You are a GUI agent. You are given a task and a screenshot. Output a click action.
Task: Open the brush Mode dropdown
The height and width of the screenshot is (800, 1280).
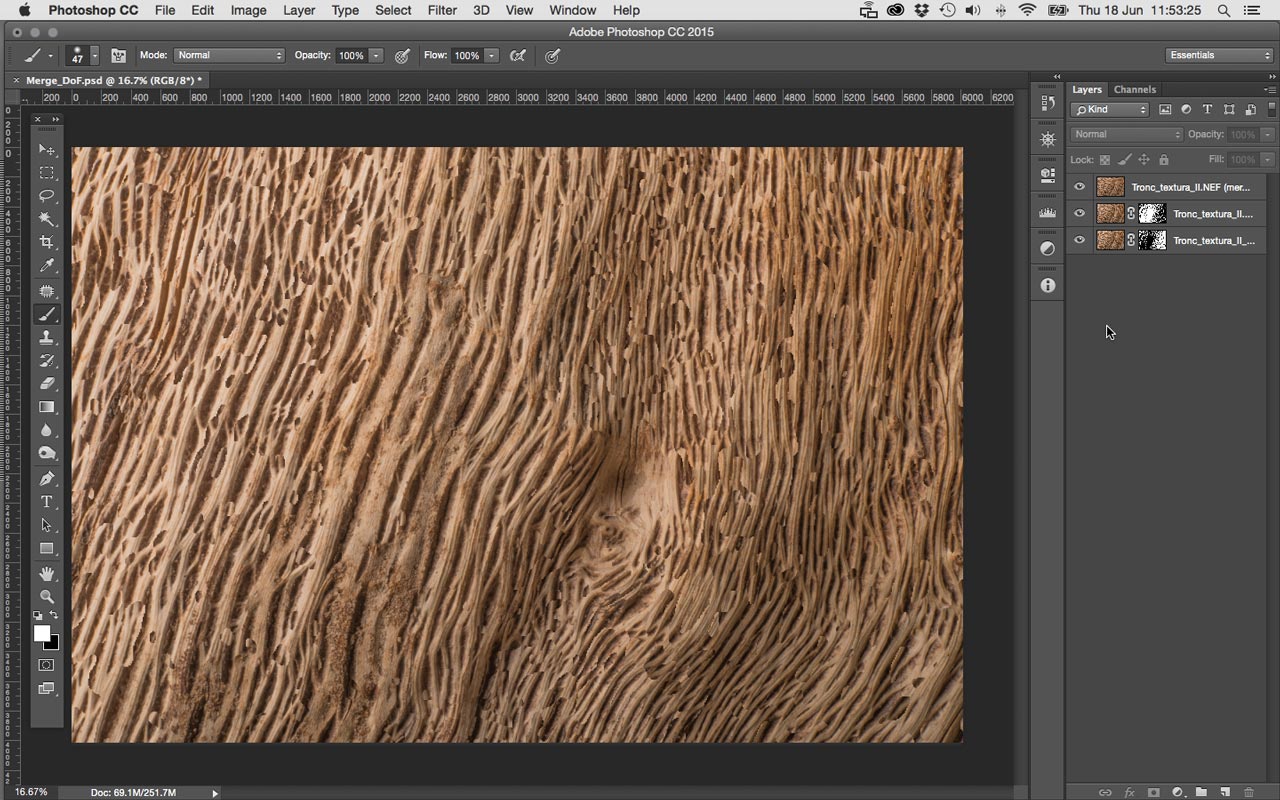tap(229, 56)
